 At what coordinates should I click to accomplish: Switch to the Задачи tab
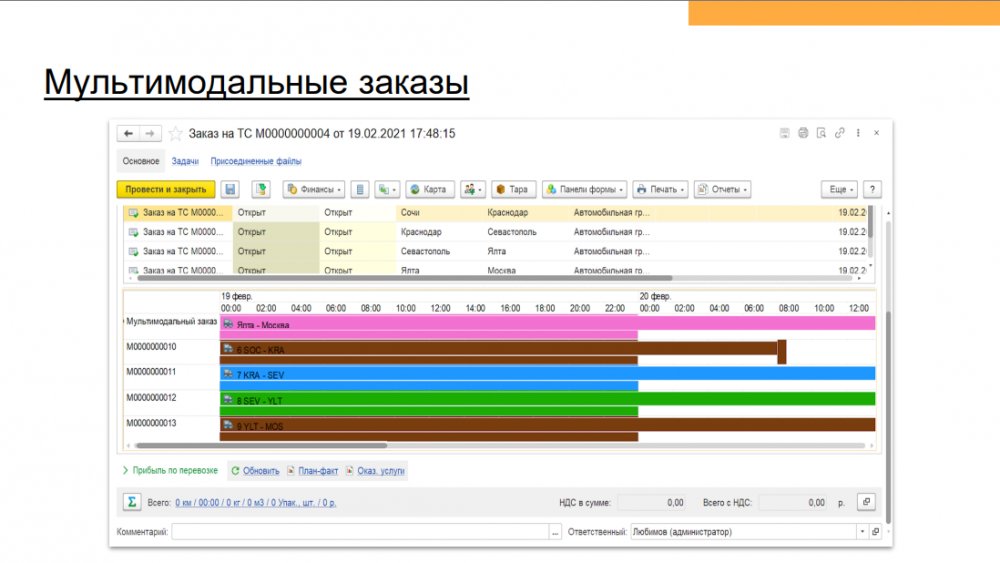coord(184,161)
